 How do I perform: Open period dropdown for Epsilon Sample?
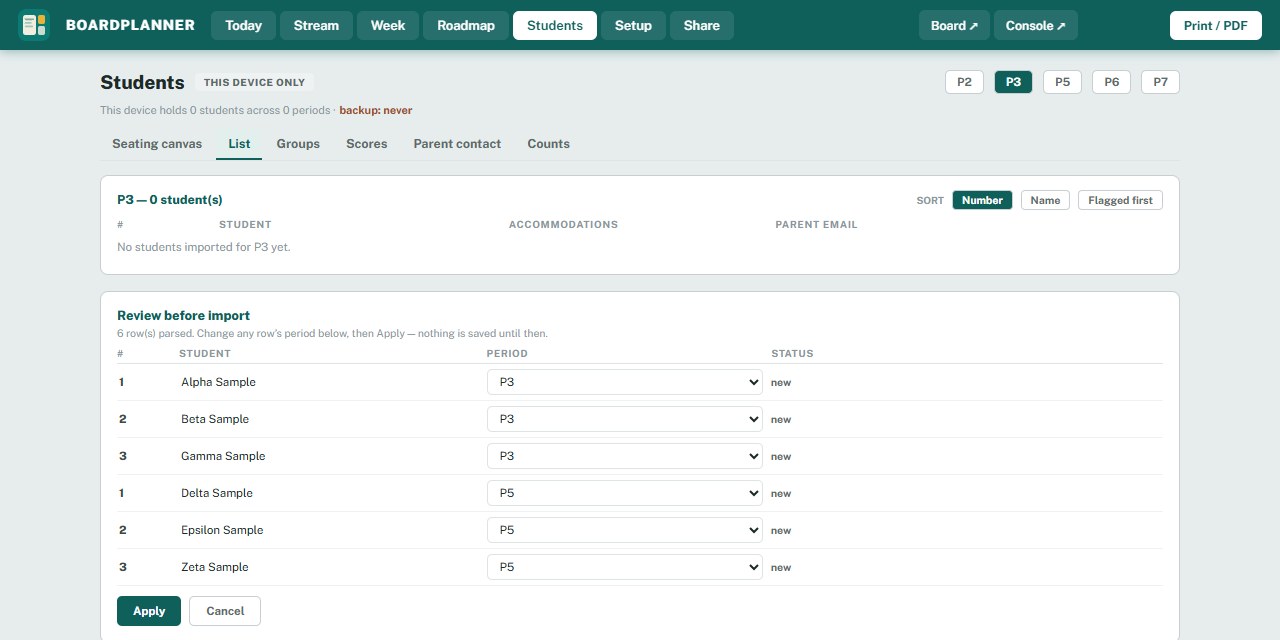point(625,530)
